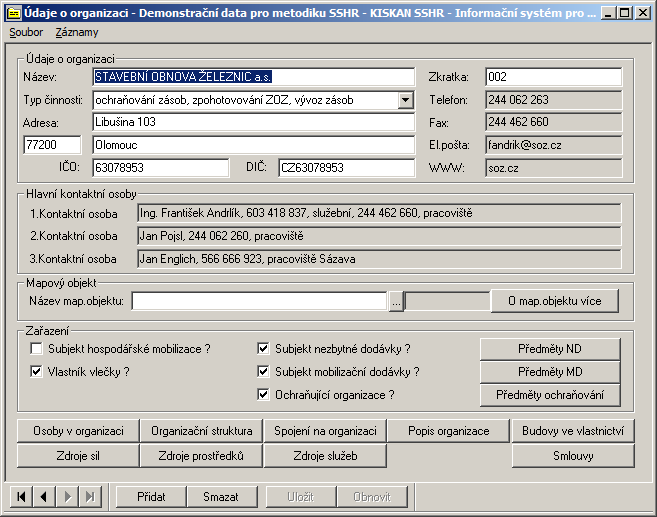Viewport: 657px width, 517px height.
Task: Open Popis organizace
Action: 448,431
